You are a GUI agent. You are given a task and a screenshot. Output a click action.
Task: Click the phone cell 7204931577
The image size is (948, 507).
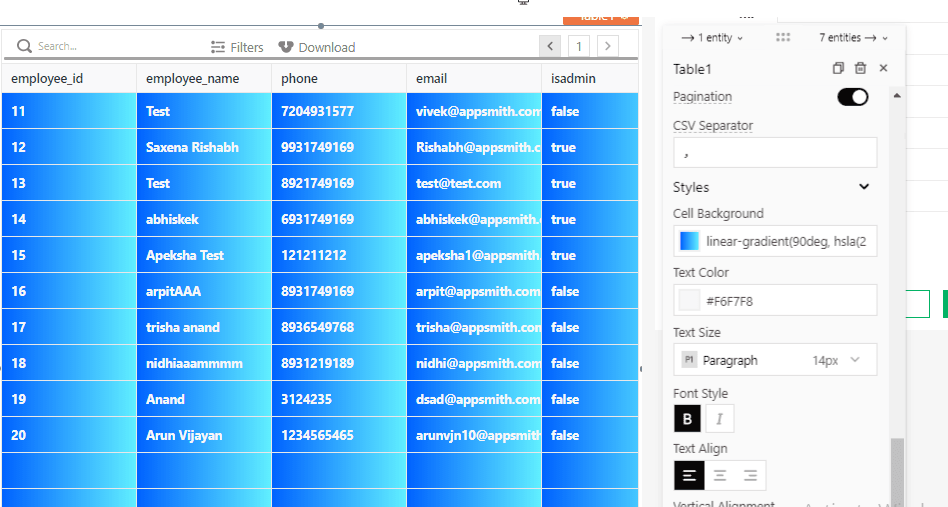(x=339, y=111)
